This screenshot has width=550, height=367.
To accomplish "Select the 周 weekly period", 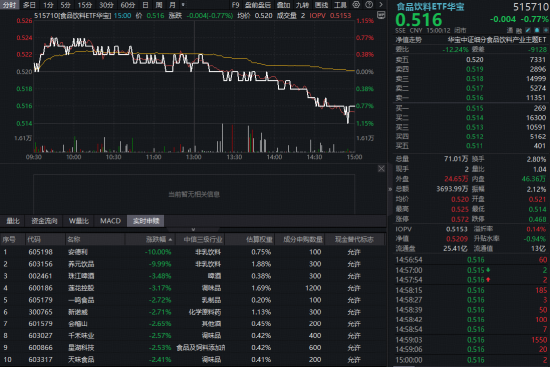I will 159,5.
